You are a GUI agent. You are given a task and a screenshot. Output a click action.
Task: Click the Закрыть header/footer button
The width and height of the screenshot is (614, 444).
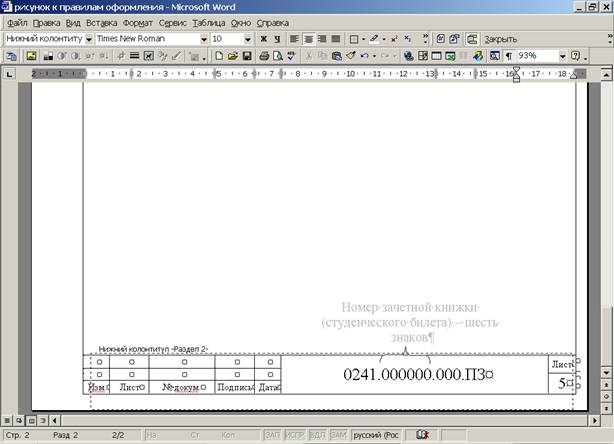(x=500, y=39)
